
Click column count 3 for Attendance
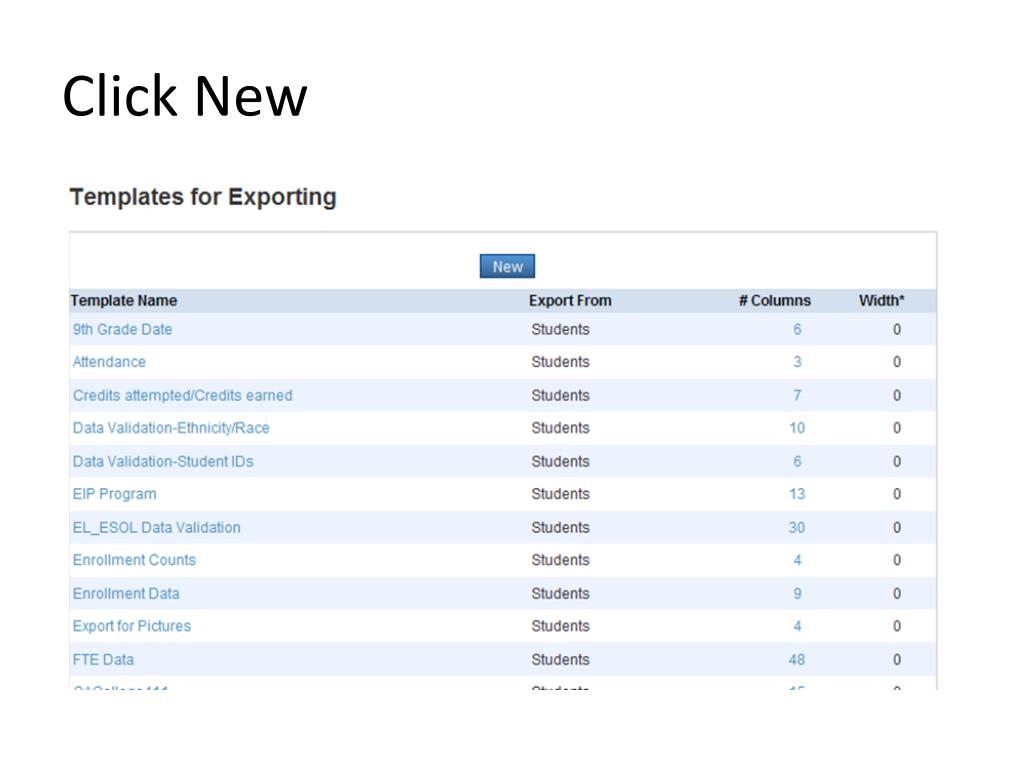pos(797,362)
